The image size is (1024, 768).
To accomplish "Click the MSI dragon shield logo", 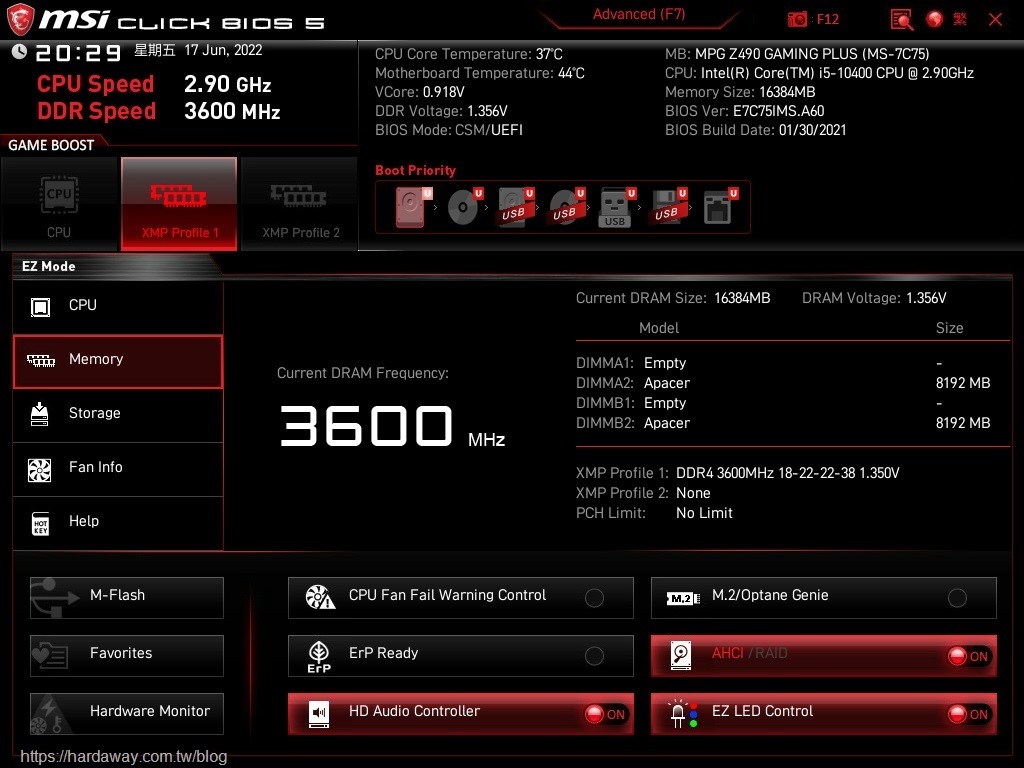I will point(20,19).
